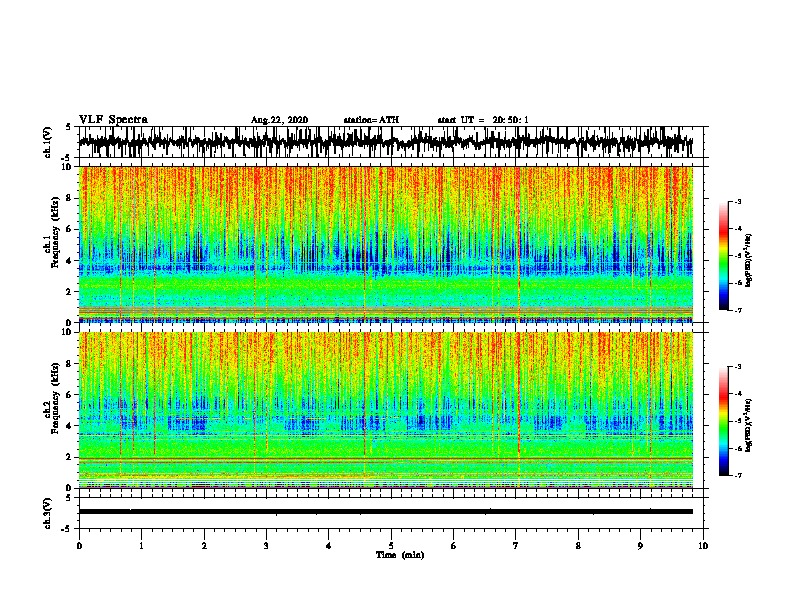The height and width of the screenshot is (612, 792).
Task: Select the date label 'Aug.22, 2020'
Action: pos(279,120)
